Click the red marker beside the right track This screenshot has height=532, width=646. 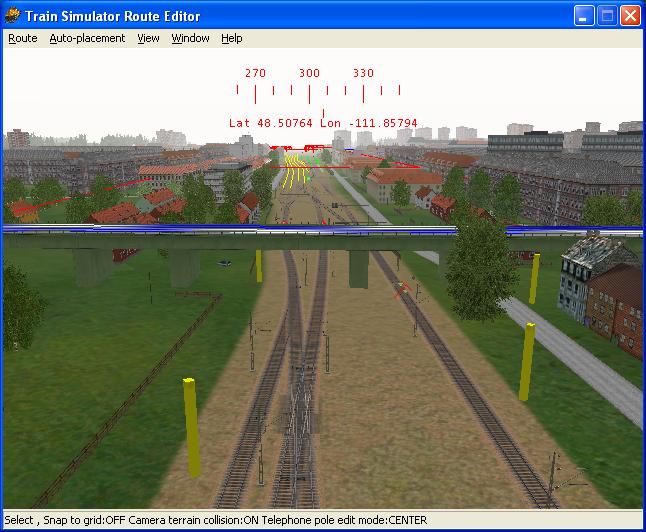(x=403, y=291)
